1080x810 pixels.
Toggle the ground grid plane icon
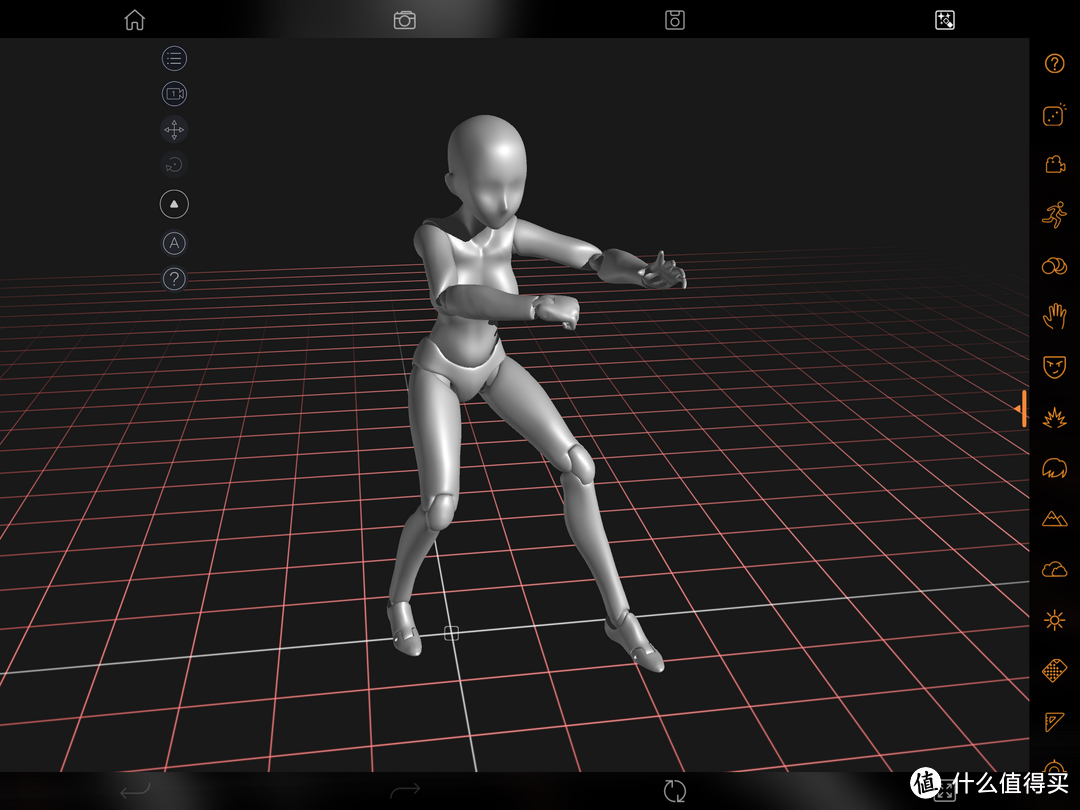pos(1055,671)
